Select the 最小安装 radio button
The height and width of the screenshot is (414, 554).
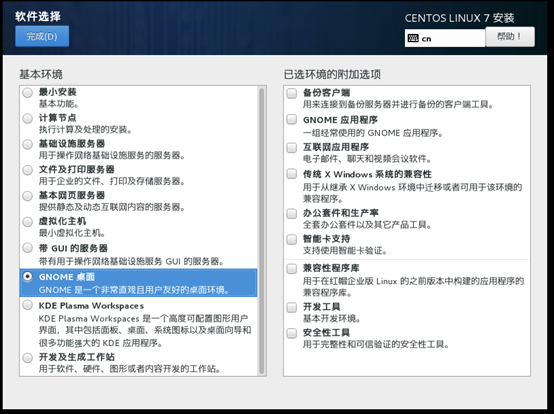tap(28, 93)
